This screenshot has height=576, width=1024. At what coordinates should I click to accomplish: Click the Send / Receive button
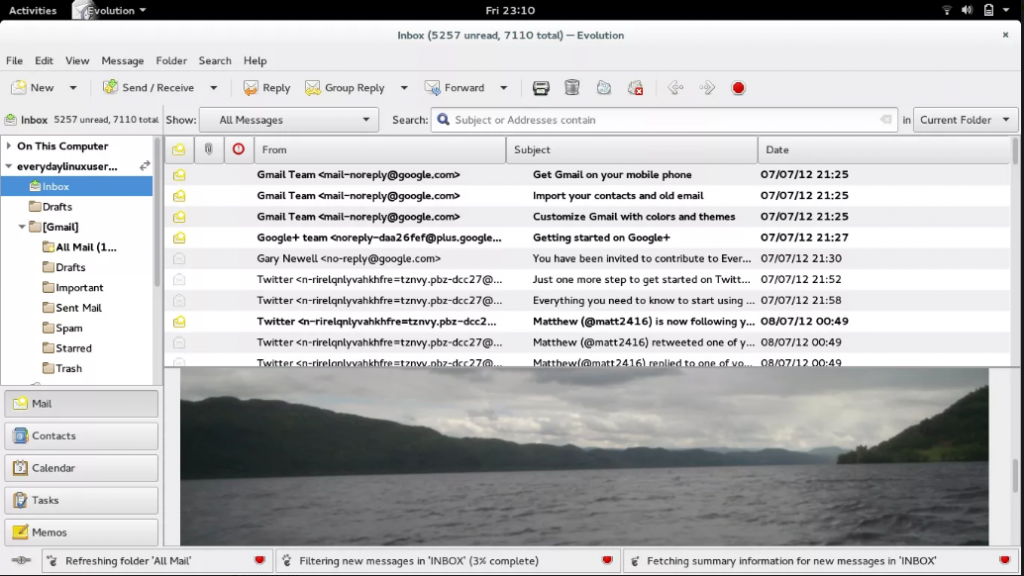(148, 88)
